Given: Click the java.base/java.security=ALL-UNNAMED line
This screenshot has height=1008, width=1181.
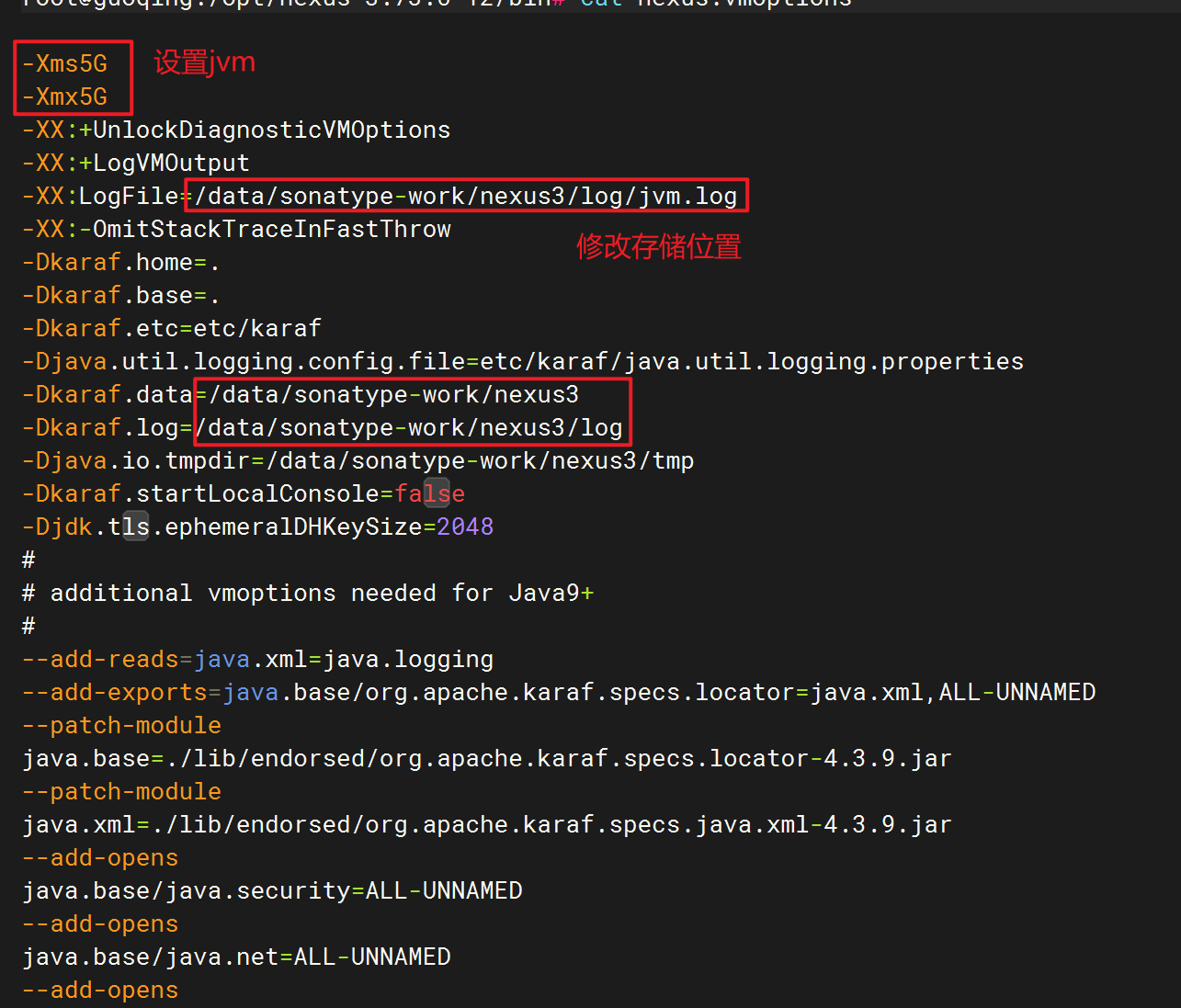Looking at the screenshot, I should tap(272, 890).
